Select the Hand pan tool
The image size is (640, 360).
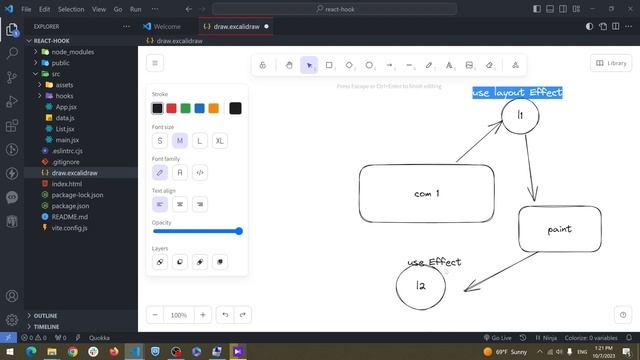[289, 65]
